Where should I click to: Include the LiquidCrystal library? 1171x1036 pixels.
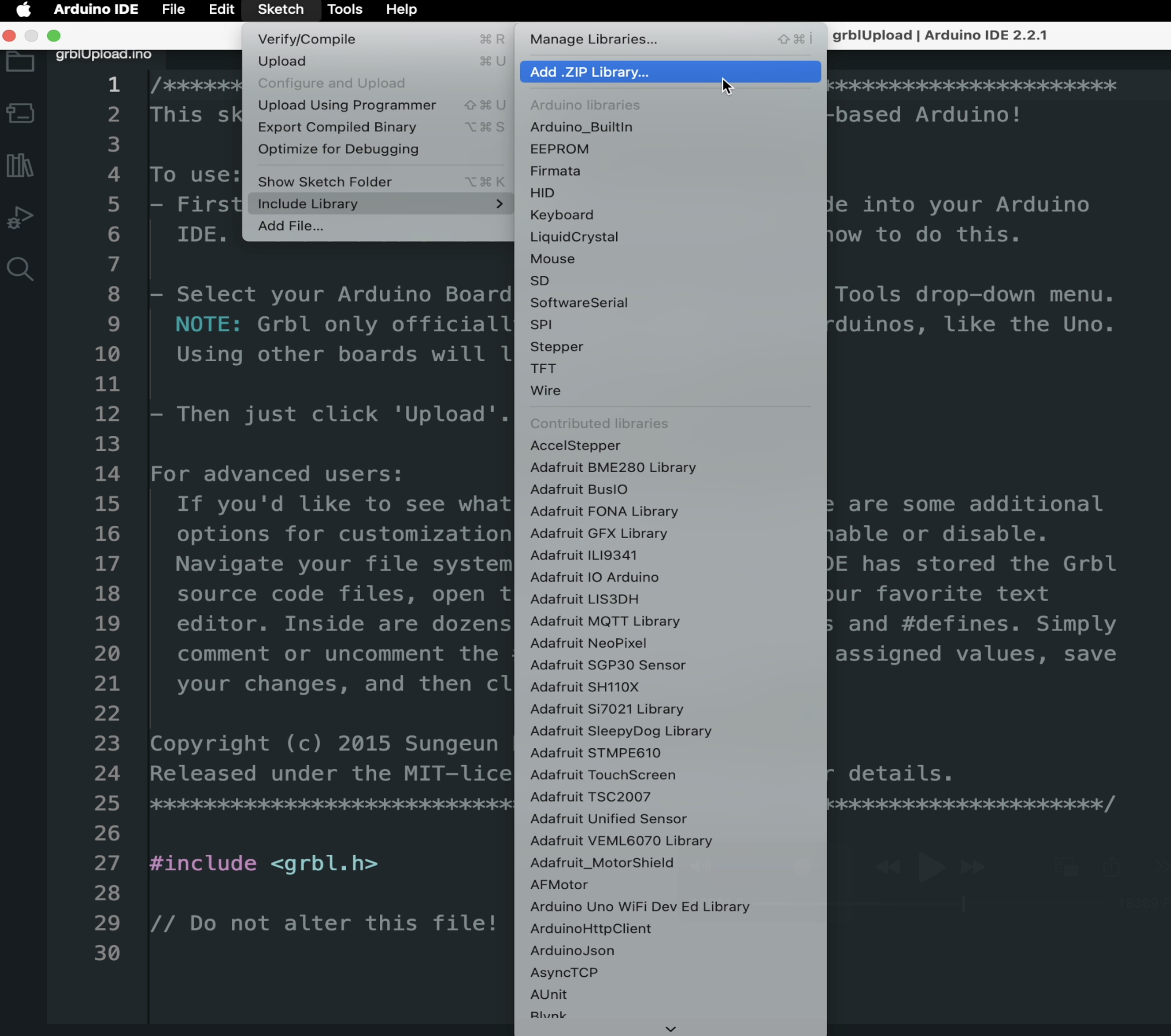[670, 237]
